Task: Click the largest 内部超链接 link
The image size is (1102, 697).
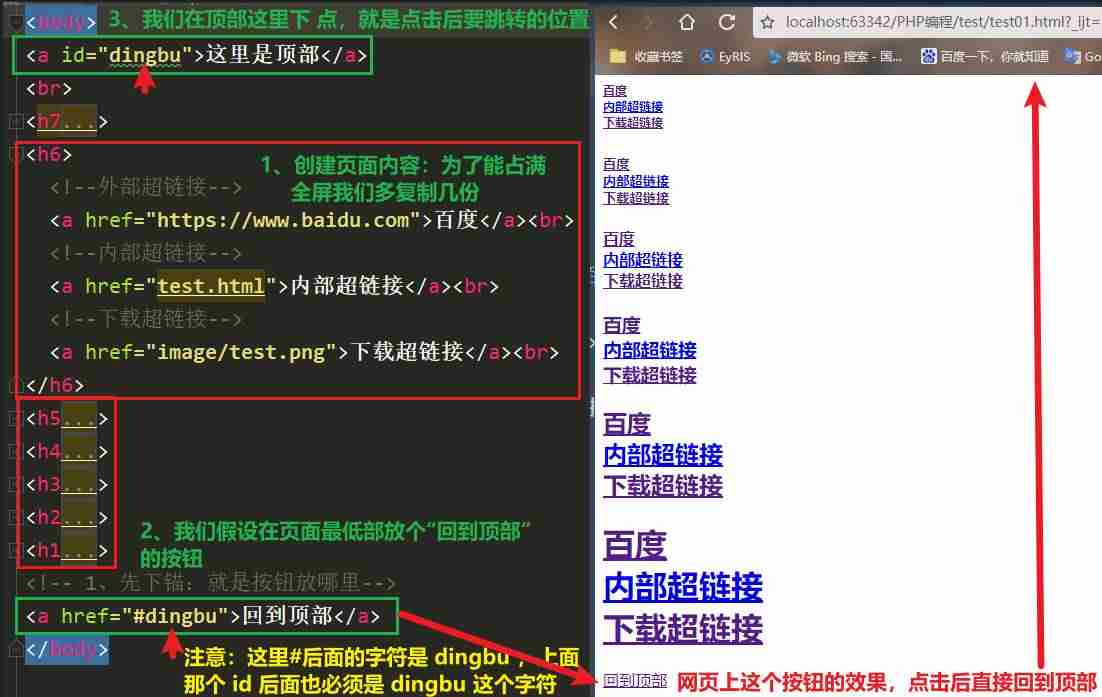Action: [x=682, y=587]
